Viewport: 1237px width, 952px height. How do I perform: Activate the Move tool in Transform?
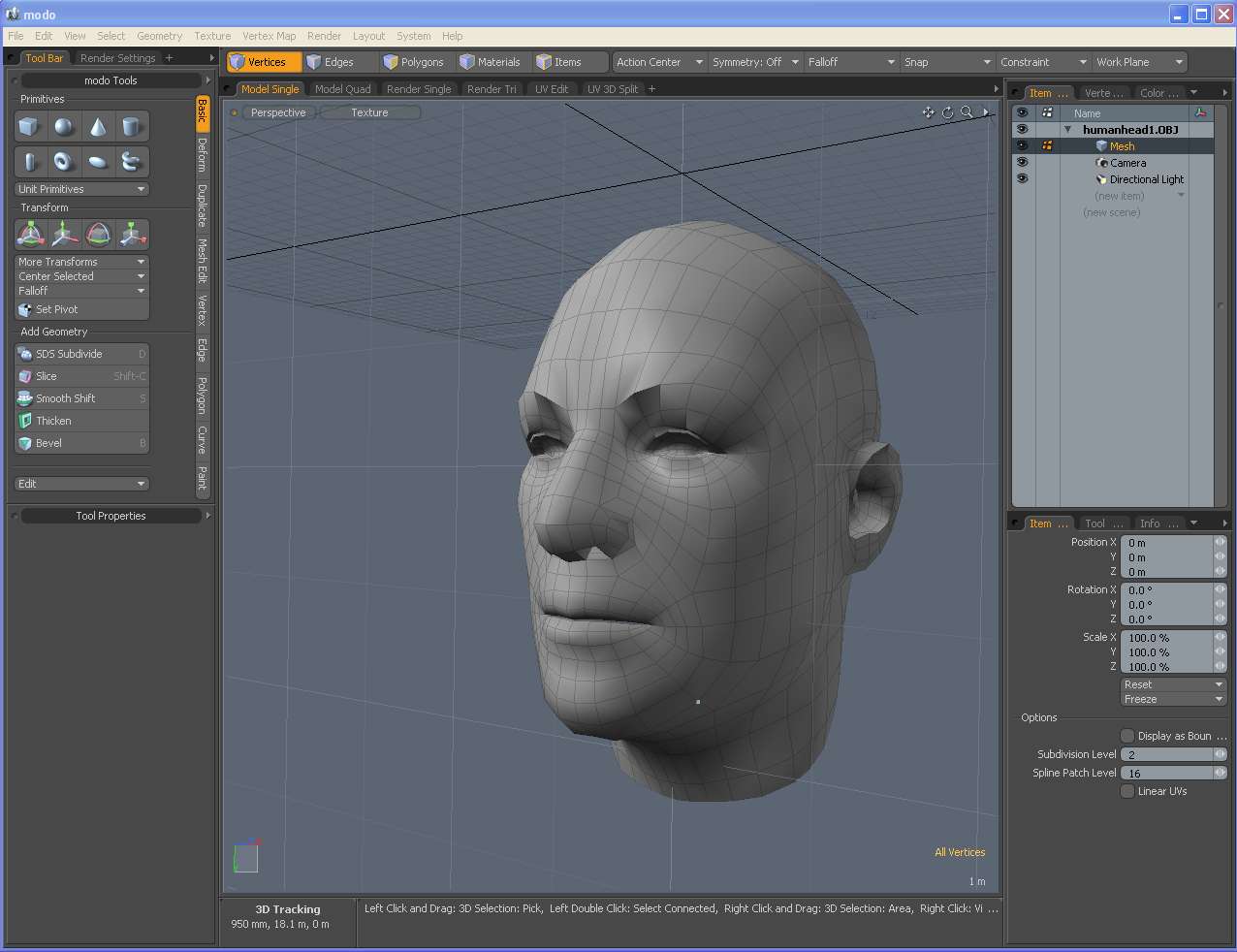tap(64, 234)
